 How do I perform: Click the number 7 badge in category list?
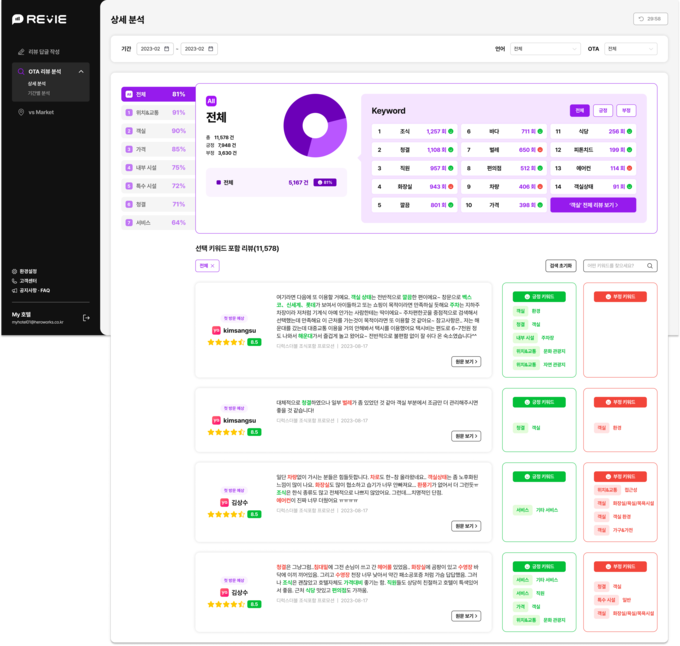[129, 223]
